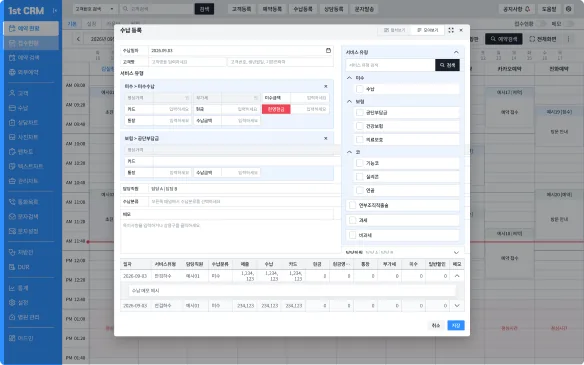Click the 도움말 help button
584x365 pixels.
[549, 9]
